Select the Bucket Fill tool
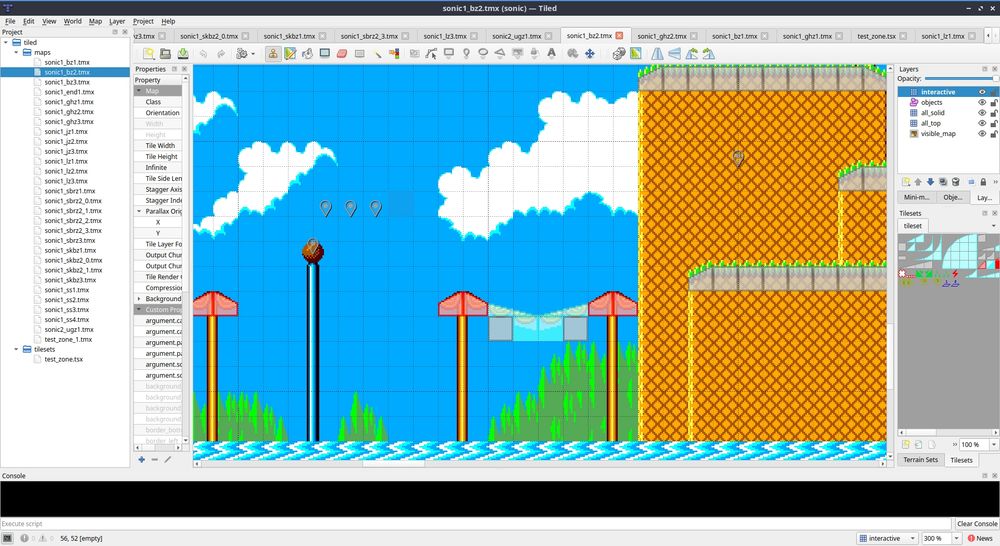1000x546 pixels. [307, 54]
